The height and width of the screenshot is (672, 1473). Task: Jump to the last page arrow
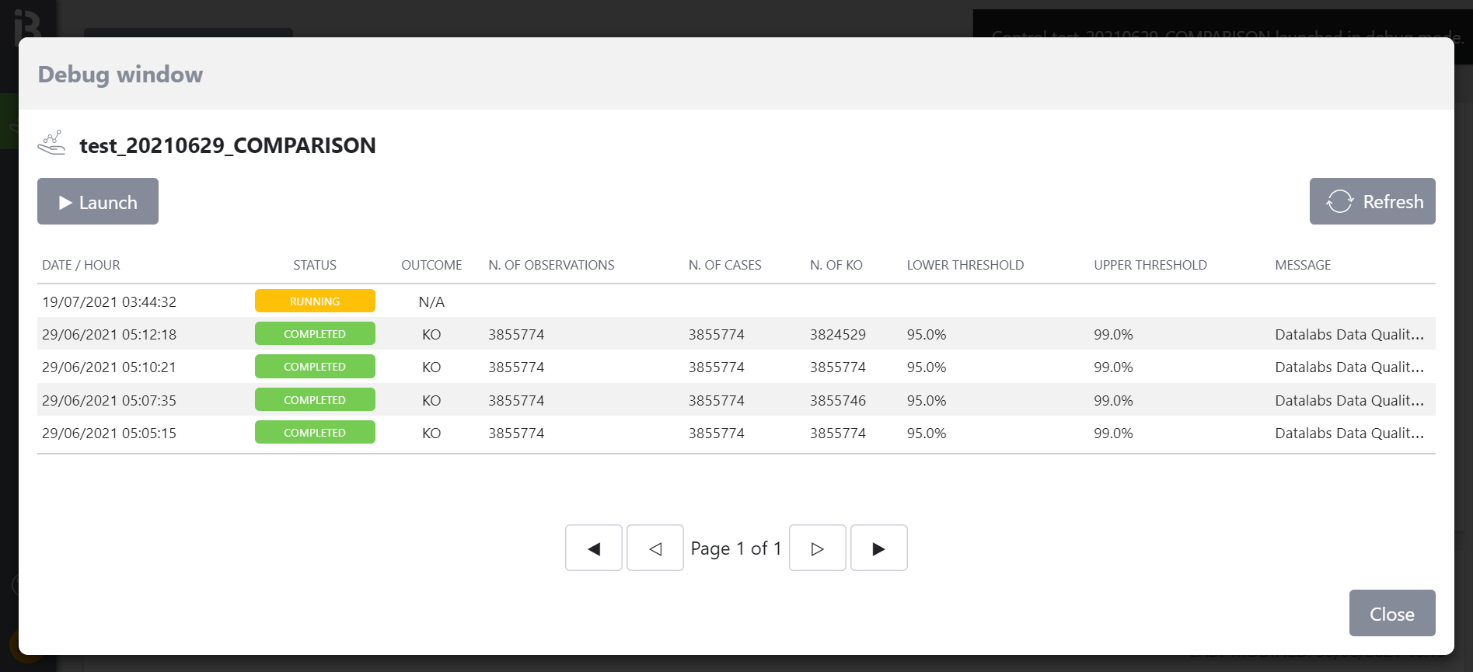[x=878, y=548]
